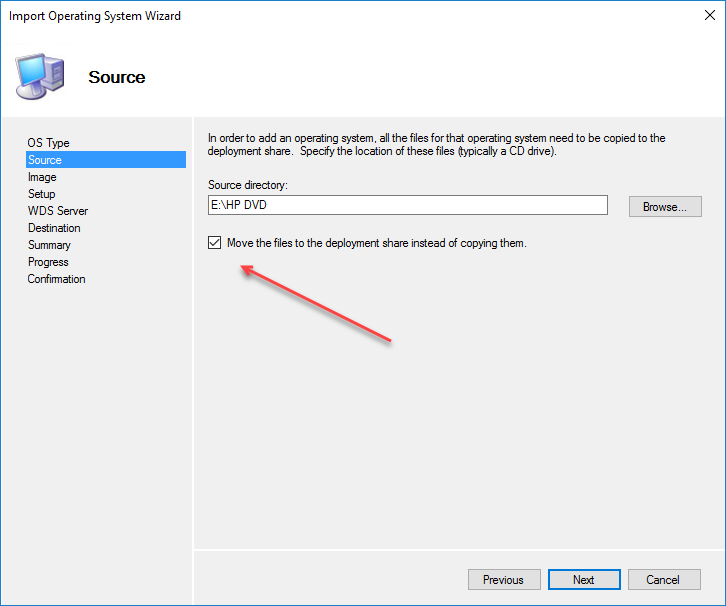Click the wizard title bar text

96,17
